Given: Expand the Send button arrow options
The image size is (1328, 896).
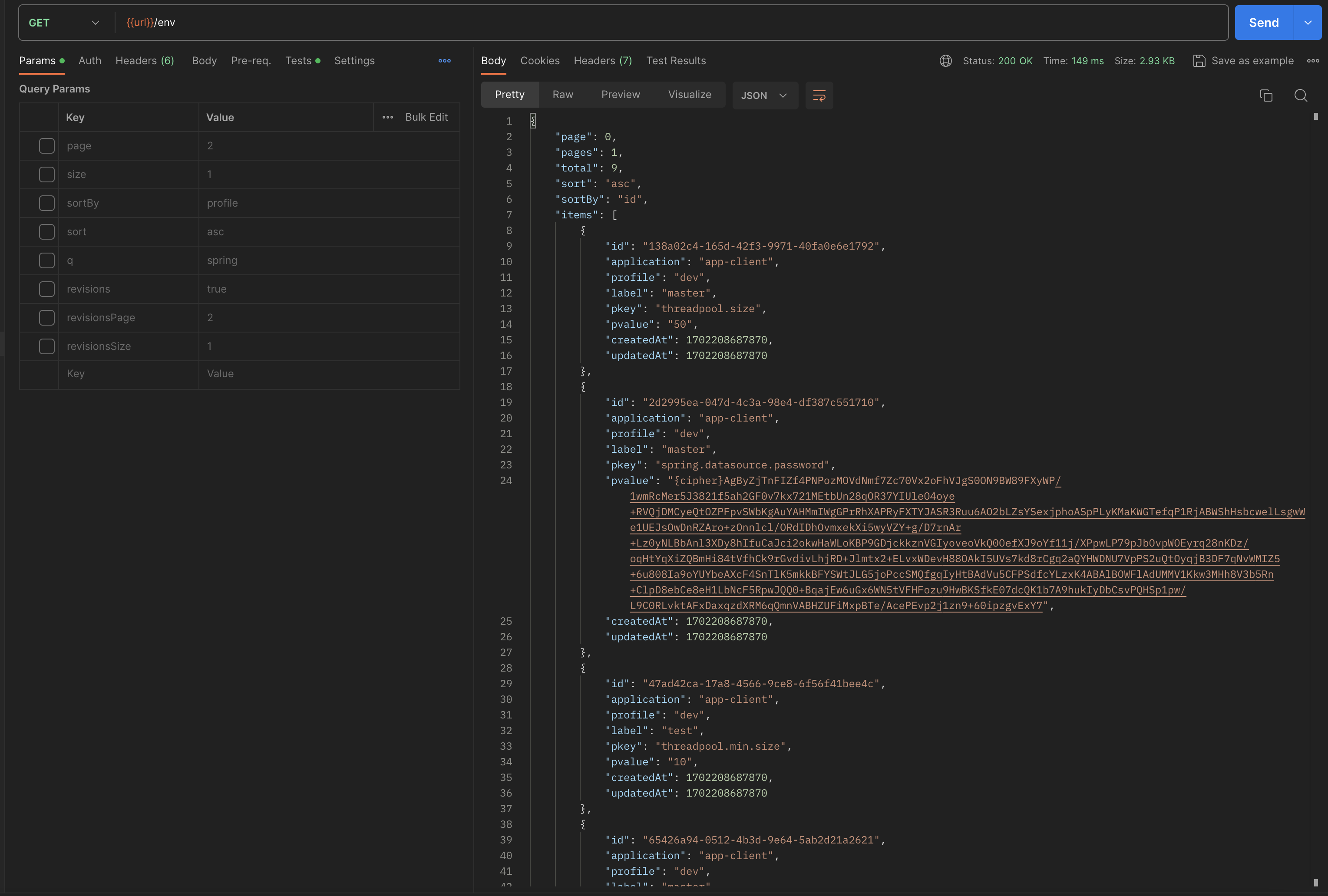Looking at the screenshot, I should click(1308, 23).
